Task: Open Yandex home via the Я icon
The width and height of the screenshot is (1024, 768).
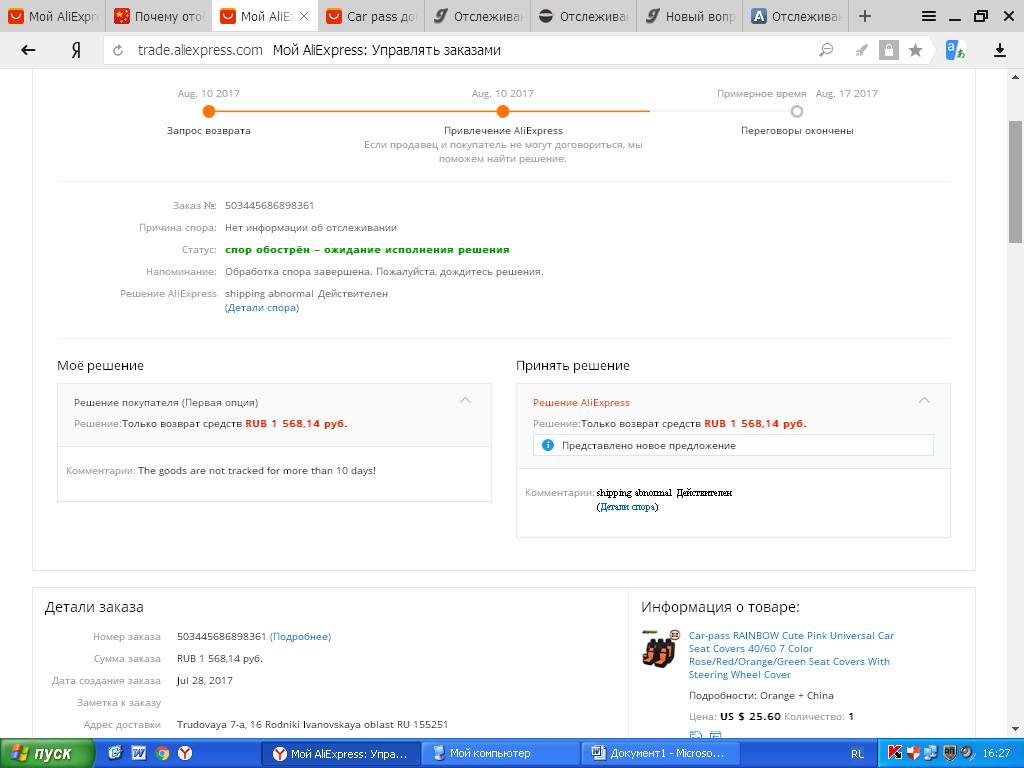Action: tap(76, 50)
